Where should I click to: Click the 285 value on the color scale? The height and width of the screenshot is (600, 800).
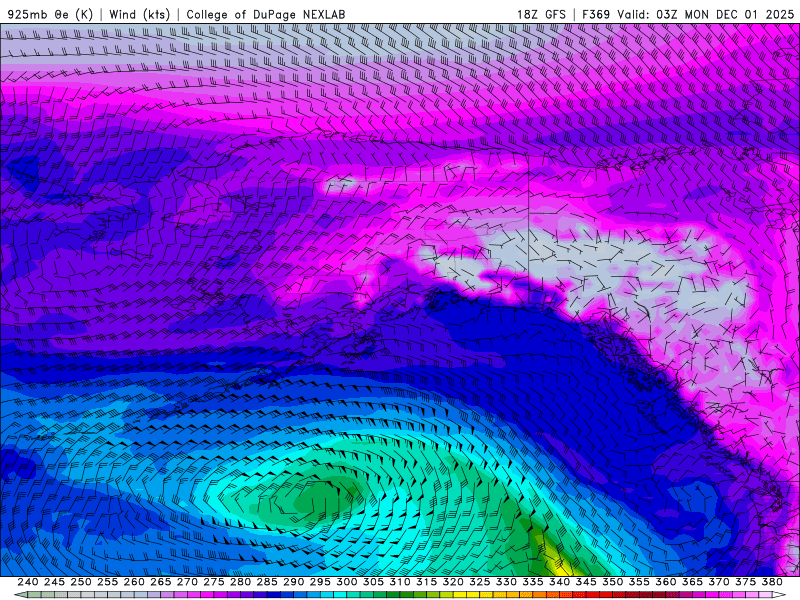point(267,582)
